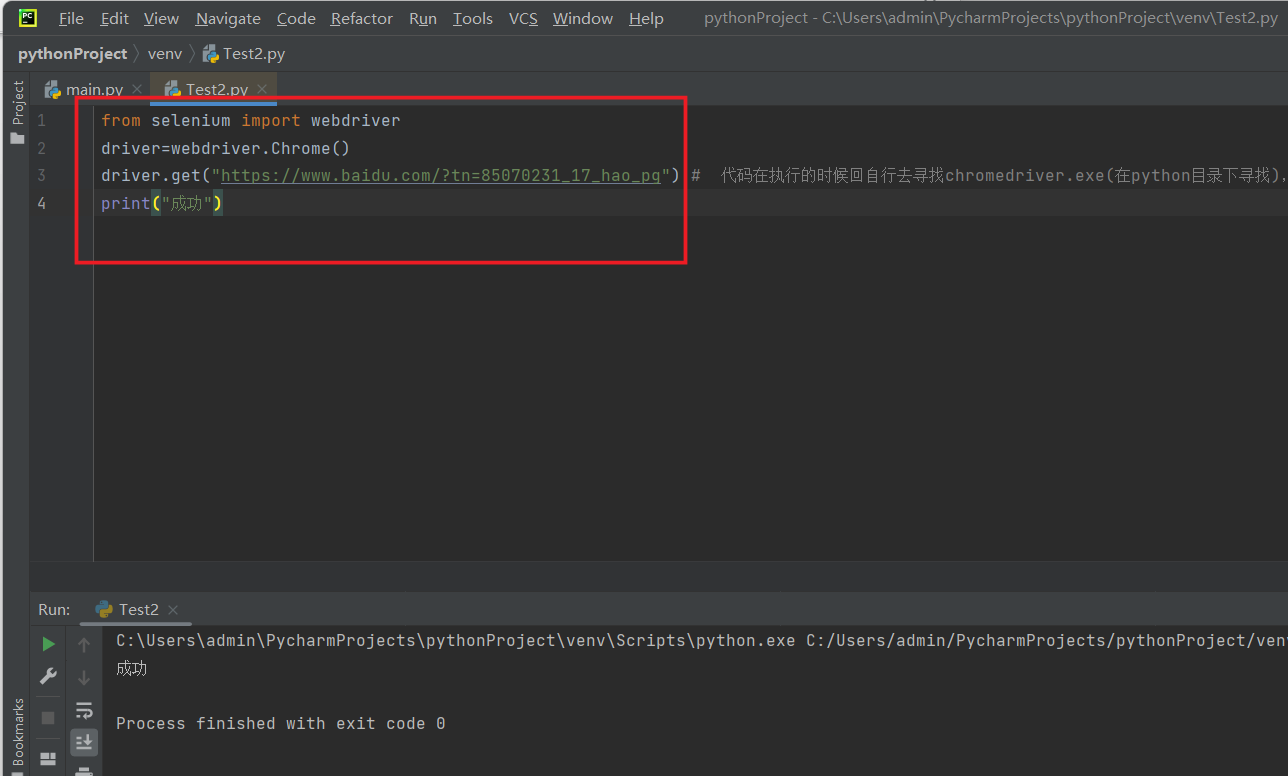Click the Python file icon in breadcrumb
The height and width of the screenshot is (776, 1288).
(x=210, y=54)
